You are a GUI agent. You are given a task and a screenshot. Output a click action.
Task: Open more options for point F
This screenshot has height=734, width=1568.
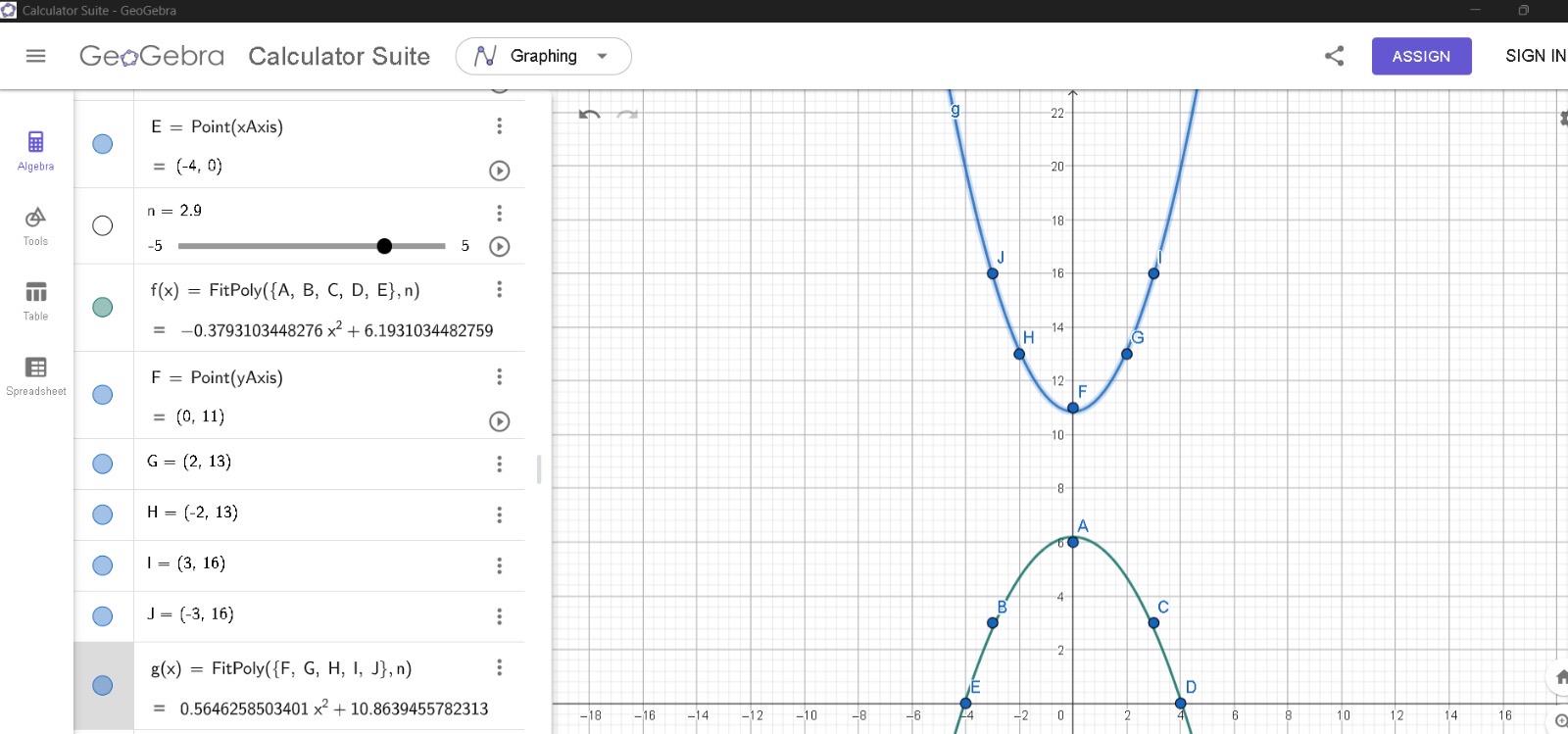click(499, 376)
